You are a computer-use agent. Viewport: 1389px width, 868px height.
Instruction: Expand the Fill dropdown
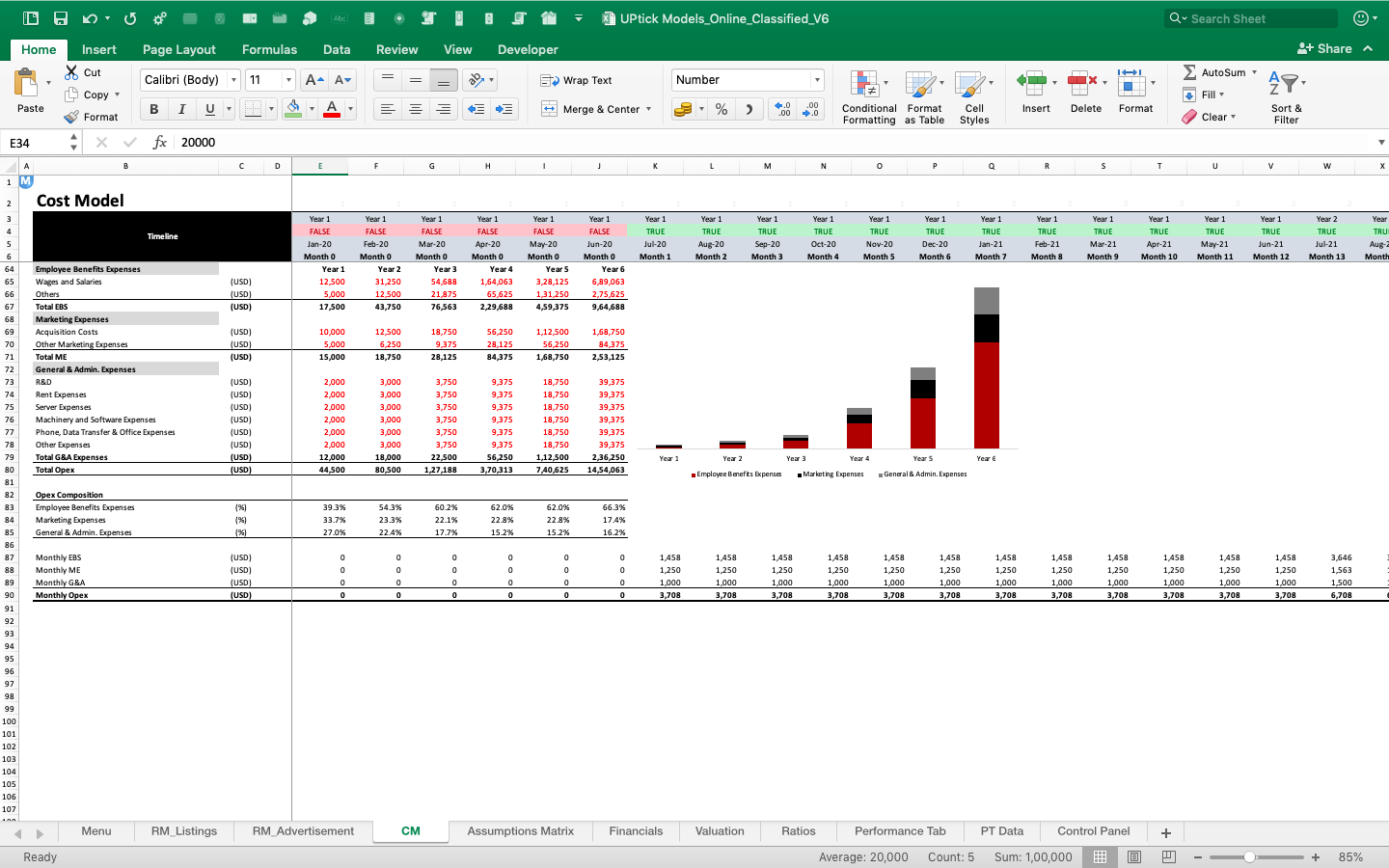[x=1222, y=95]
